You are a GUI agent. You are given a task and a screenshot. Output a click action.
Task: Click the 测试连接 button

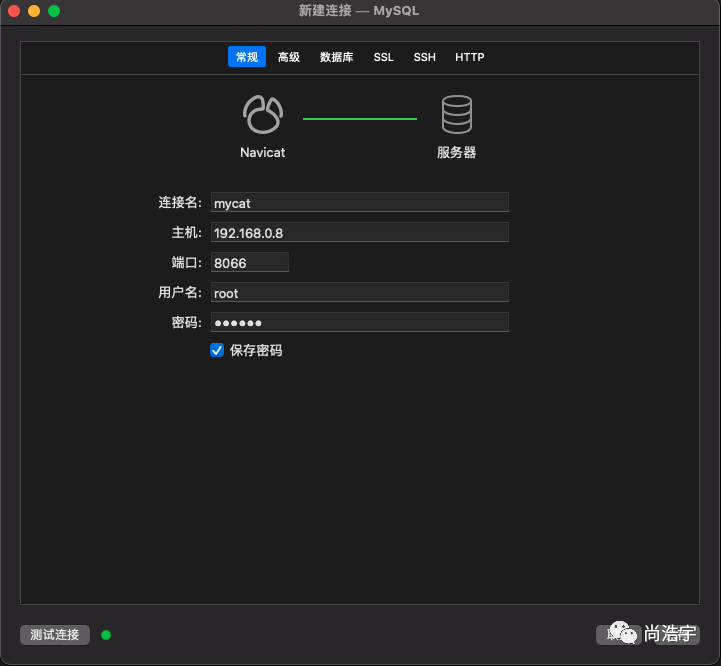tap(55, 635)
